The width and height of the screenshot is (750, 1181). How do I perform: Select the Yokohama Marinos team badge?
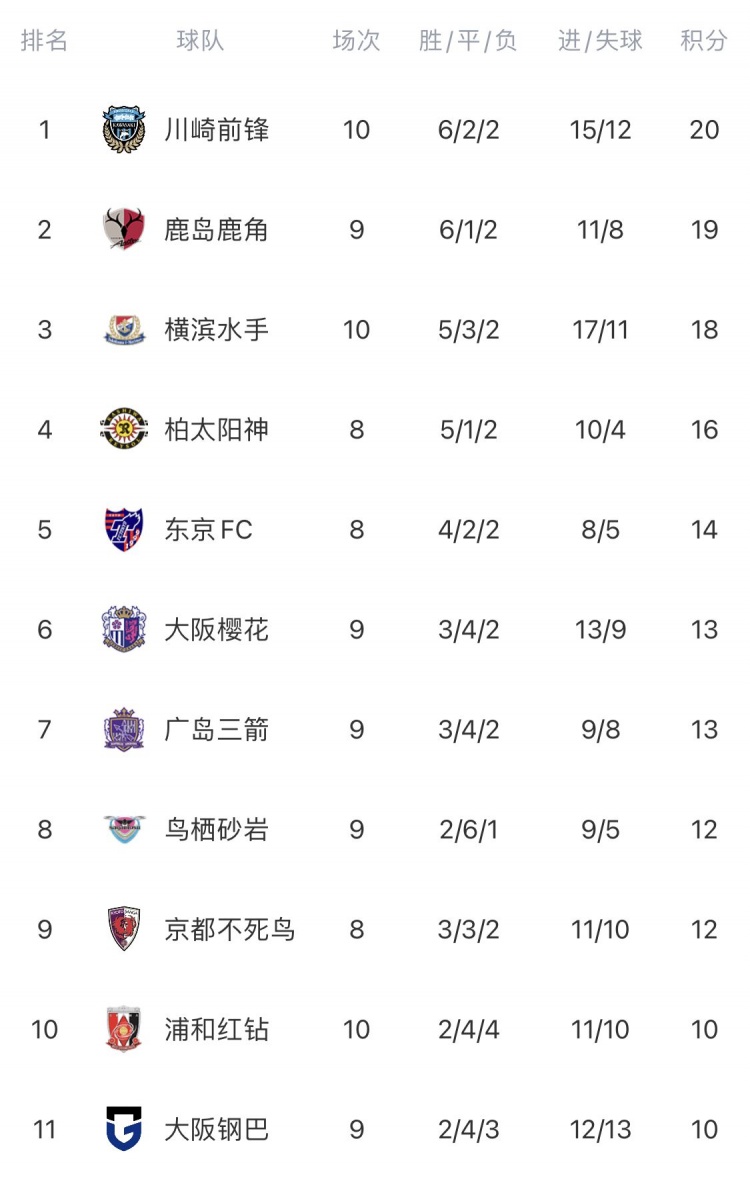123,329
